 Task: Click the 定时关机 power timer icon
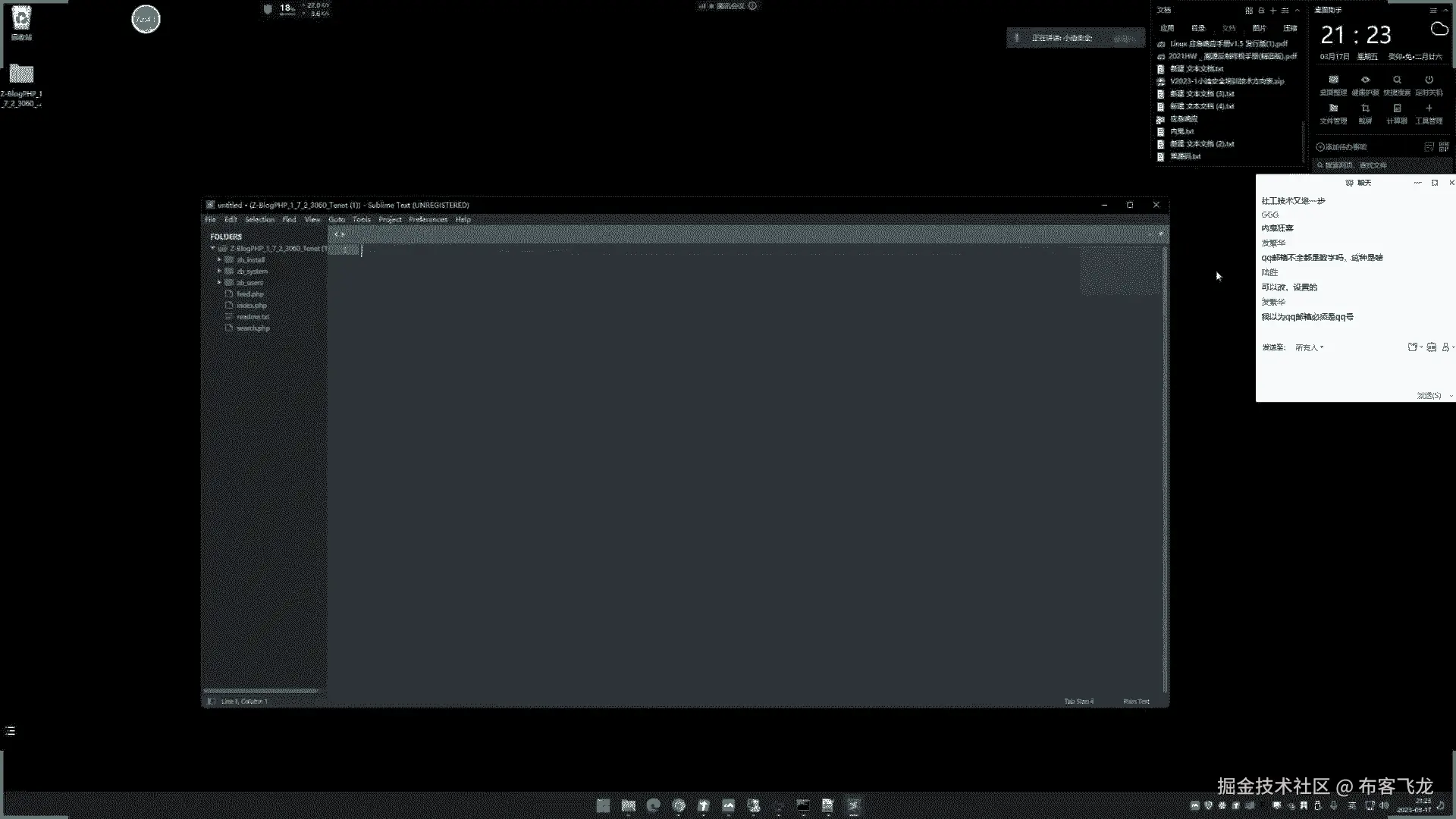(1429, 80)
